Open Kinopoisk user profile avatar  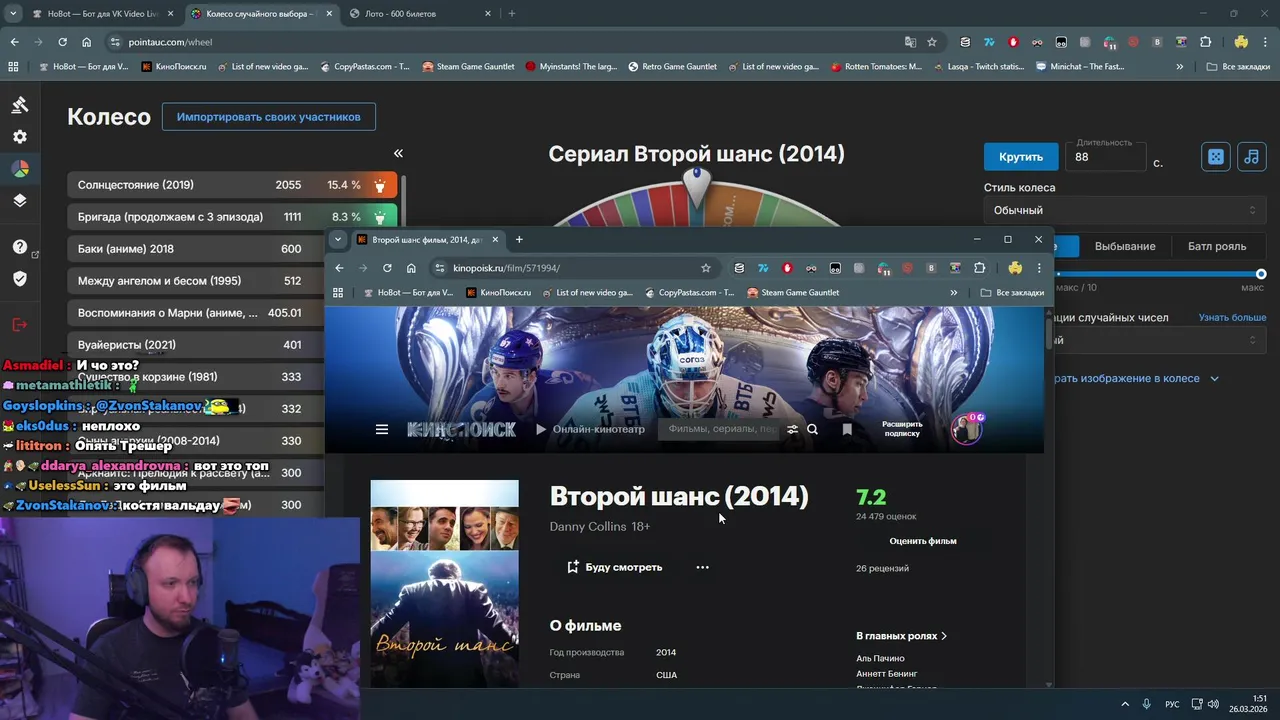966,429
